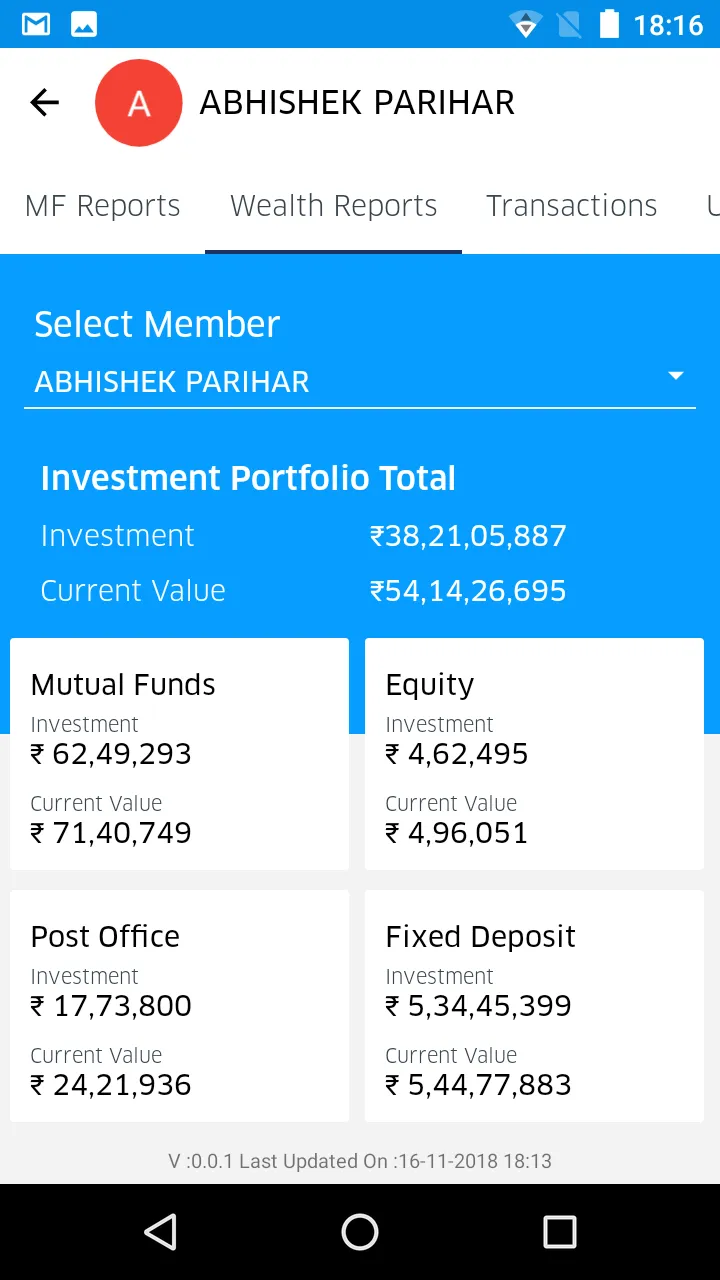Tap the Wi-Fi signal icon in status bar

[x=525, y=24]
